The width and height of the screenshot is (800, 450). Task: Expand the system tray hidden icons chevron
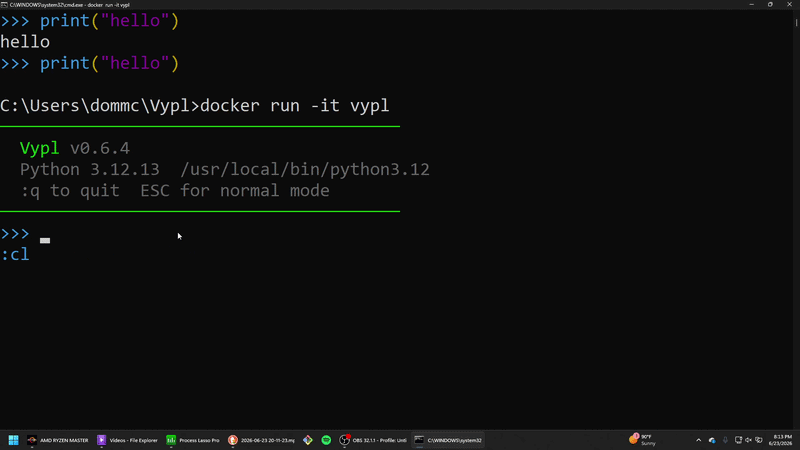coord(698,440)
